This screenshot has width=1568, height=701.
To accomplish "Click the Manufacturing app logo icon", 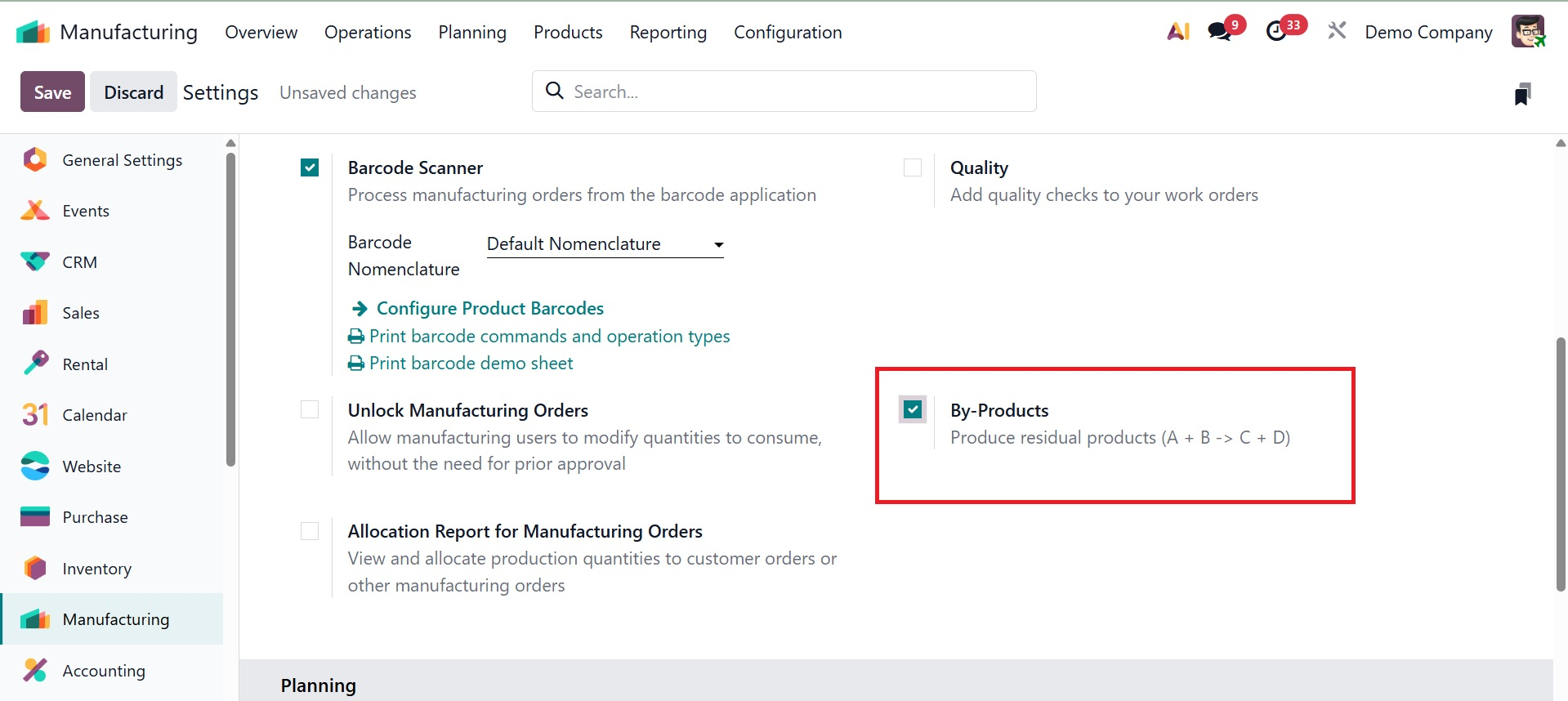I will coord(33,33).
